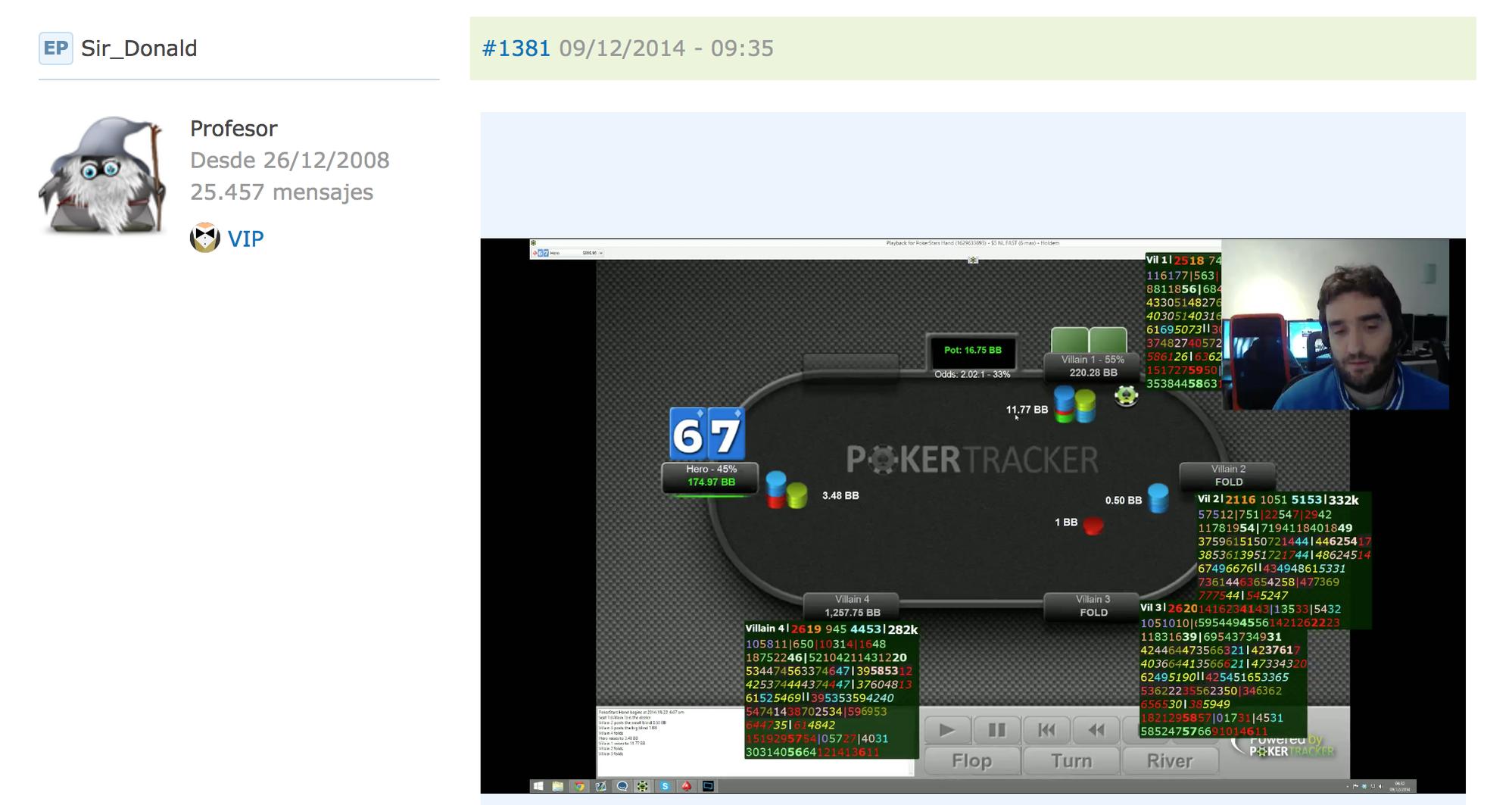Click the EP badge next to Sir_Donald
This screenshot has height=805, width=1512.
[56, 48]
